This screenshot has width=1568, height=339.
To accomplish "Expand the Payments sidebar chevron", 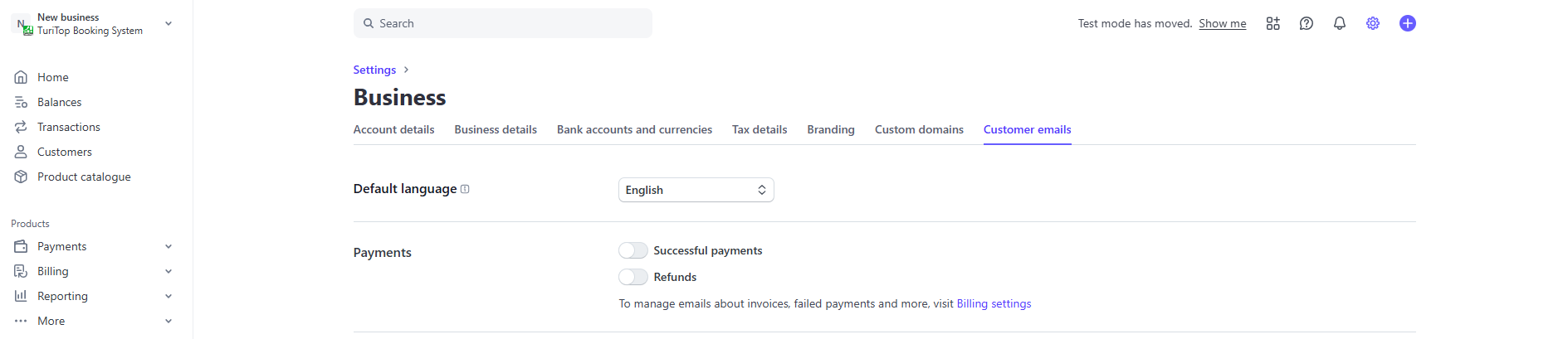I will (x=169, y=246).
